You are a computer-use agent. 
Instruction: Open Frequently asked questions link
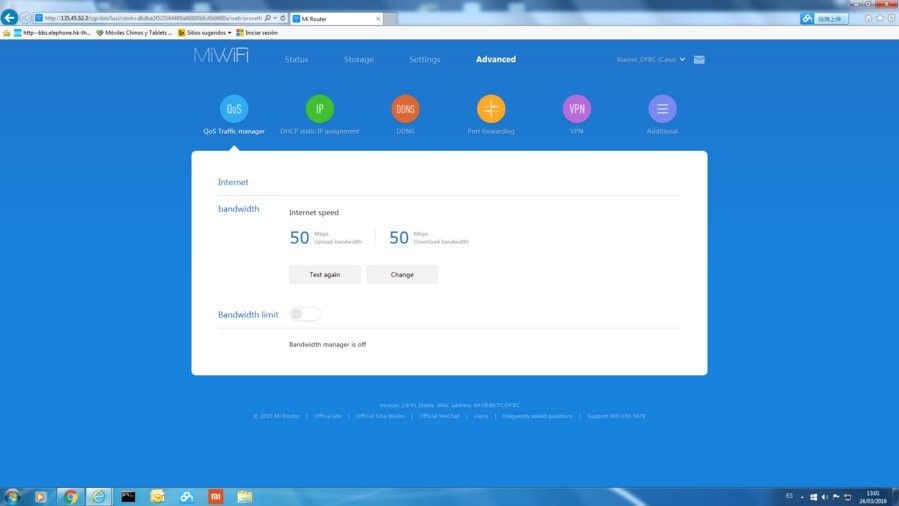537,416
